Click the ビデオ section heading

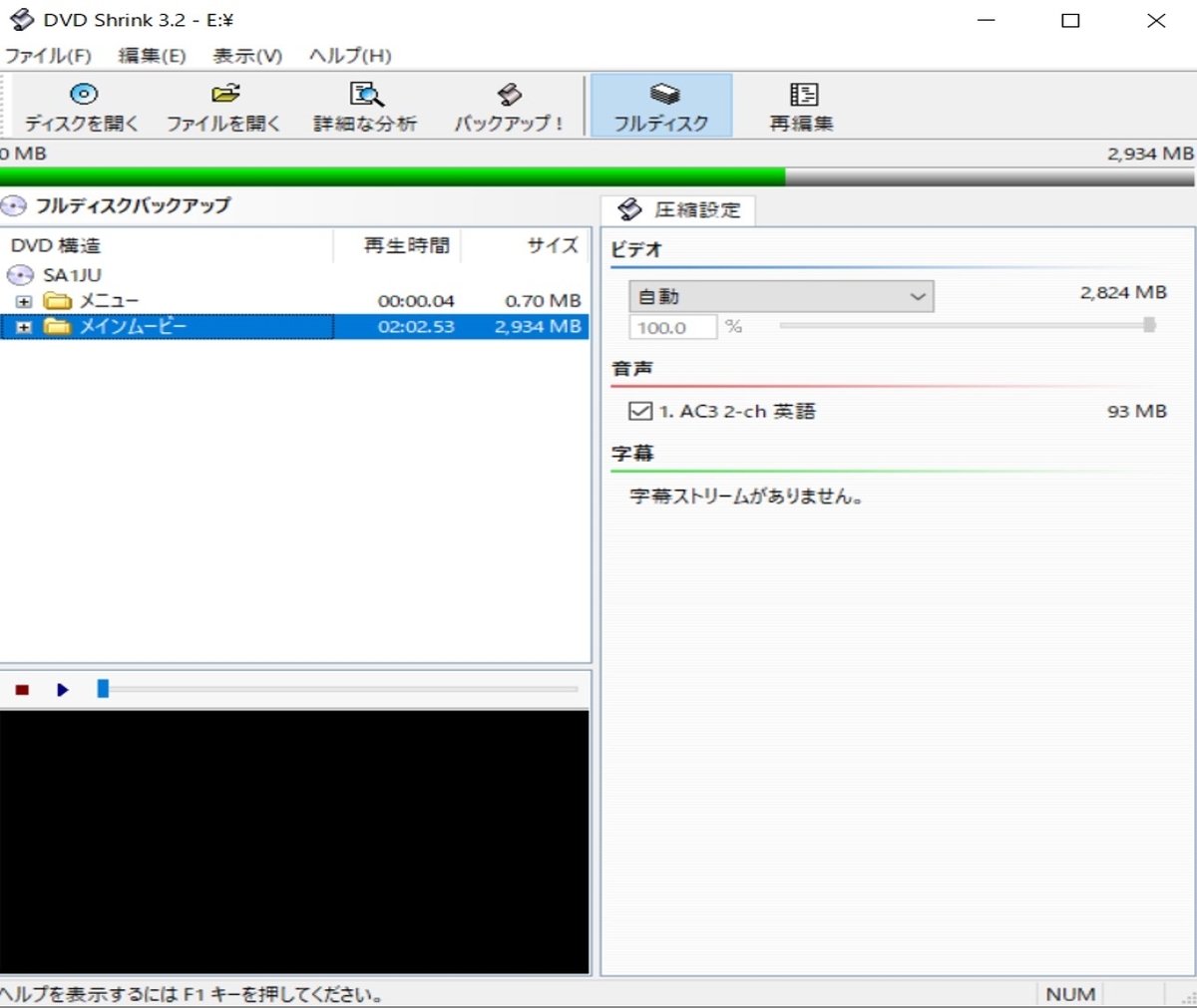636,249
